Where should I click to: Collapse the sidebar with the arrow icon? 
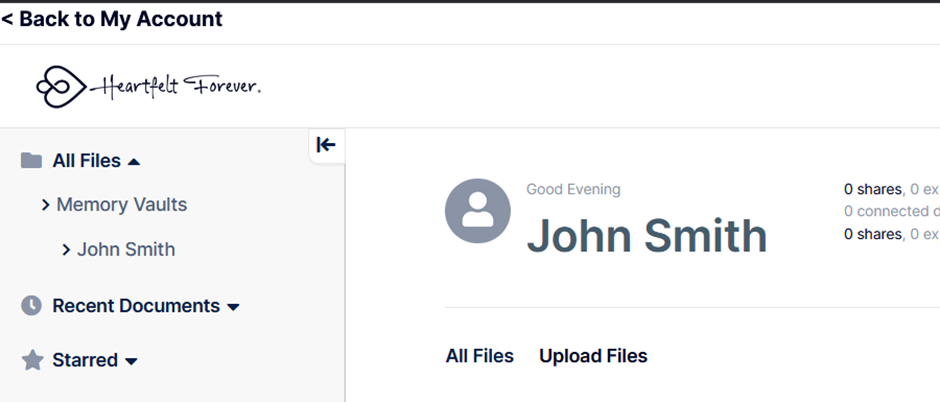tap(326, 145)
